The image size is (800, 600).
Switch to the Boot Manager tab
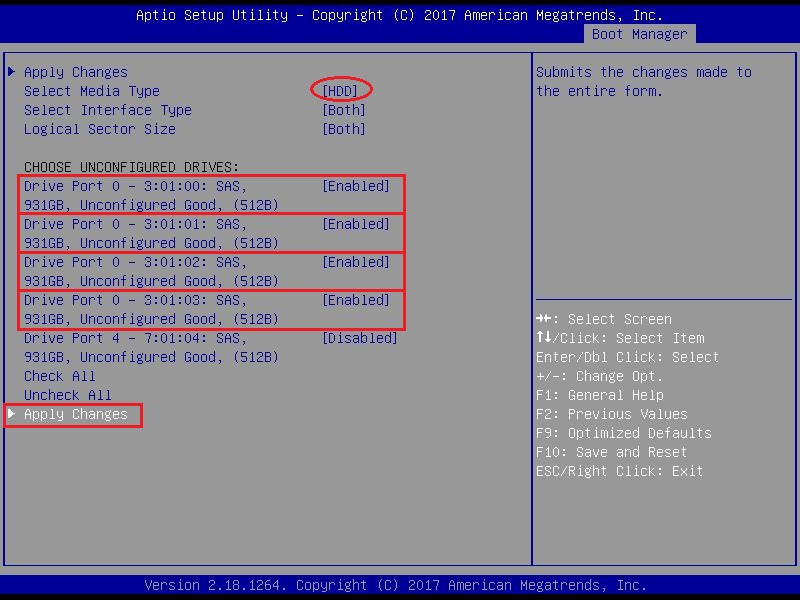639,34
